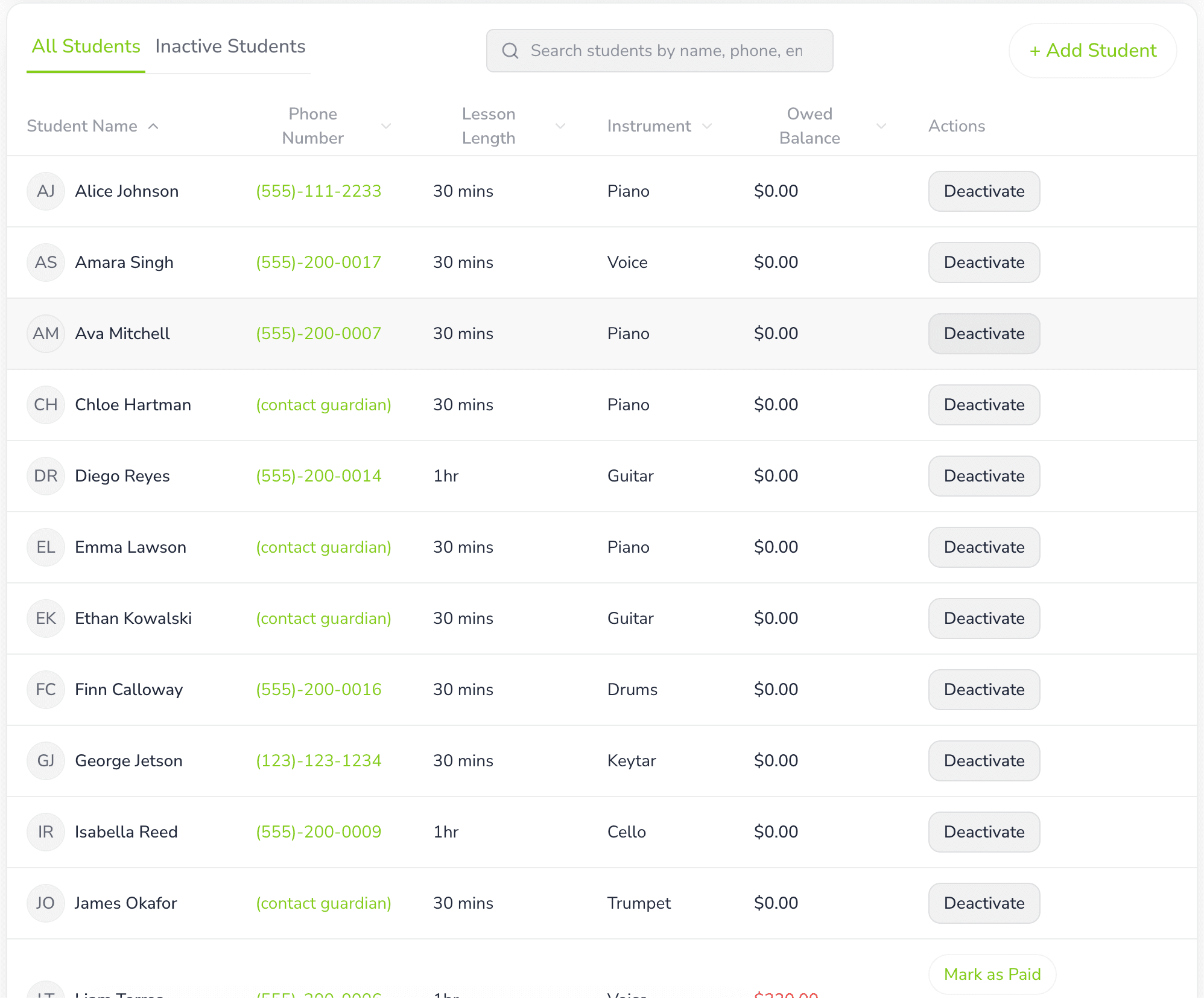The width and height of the screenshot is (1204, 998).
Task: Click Diego Reyes' DR avatar circle
Action: [46, 476]
